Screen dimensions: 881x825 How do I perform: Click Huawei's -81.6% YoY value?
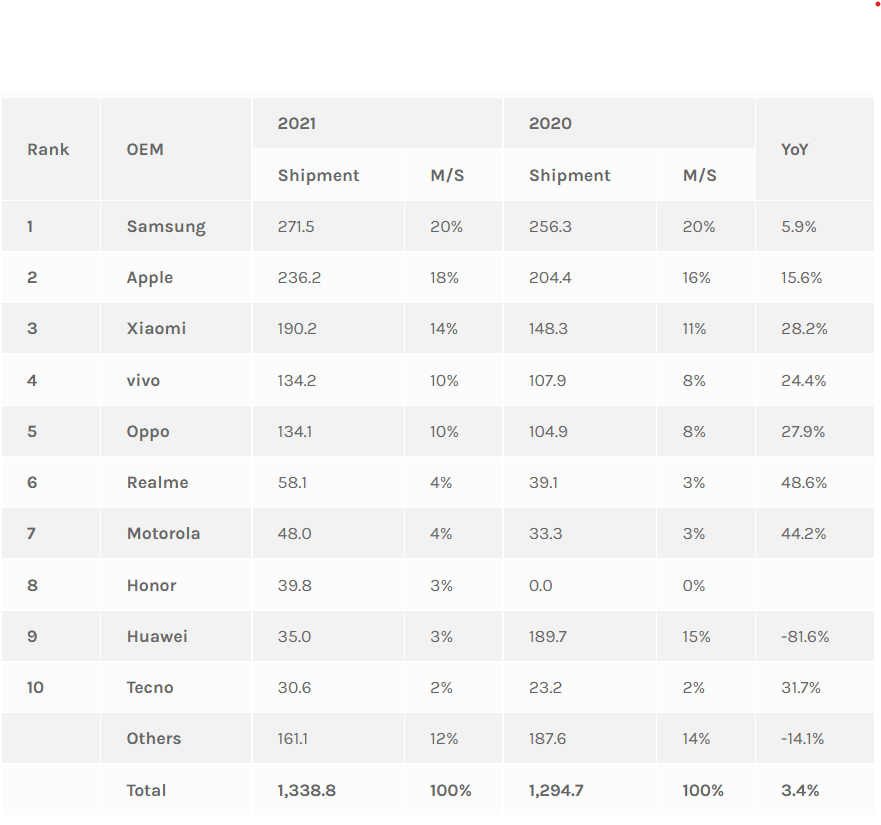pyautogui.click(x=805, y=636)
